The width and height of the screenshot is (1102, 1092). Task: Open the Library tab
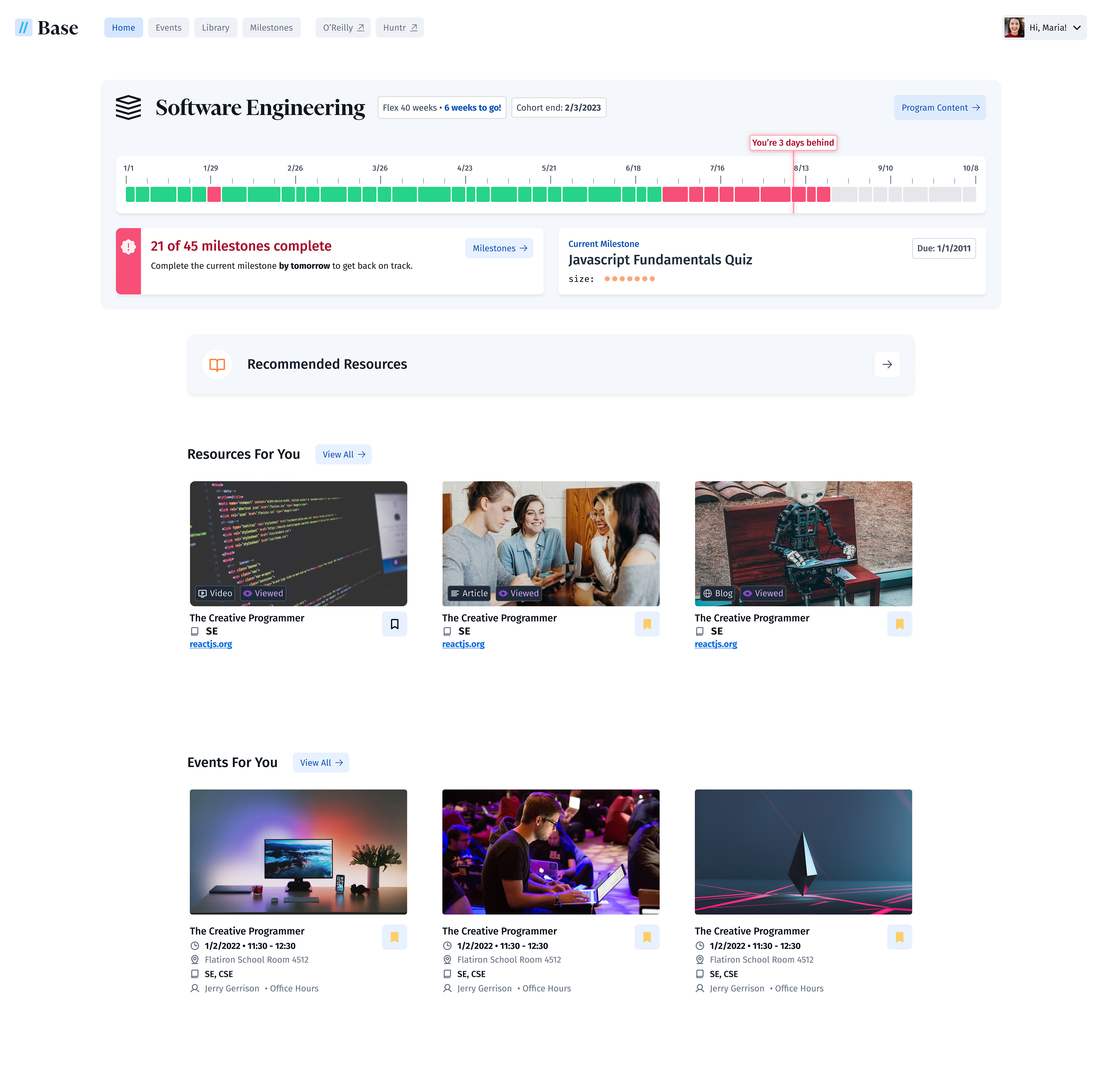[x=216, y=27]
